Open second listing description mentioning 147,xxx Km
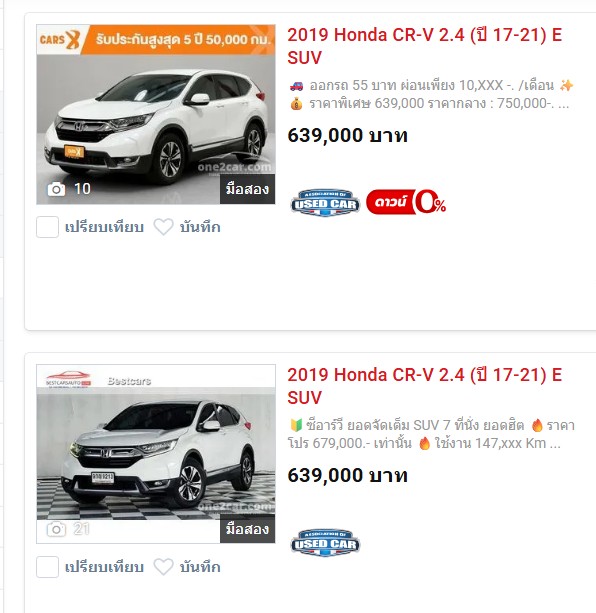This screenshot has width=596, height=613. [431, 434]
